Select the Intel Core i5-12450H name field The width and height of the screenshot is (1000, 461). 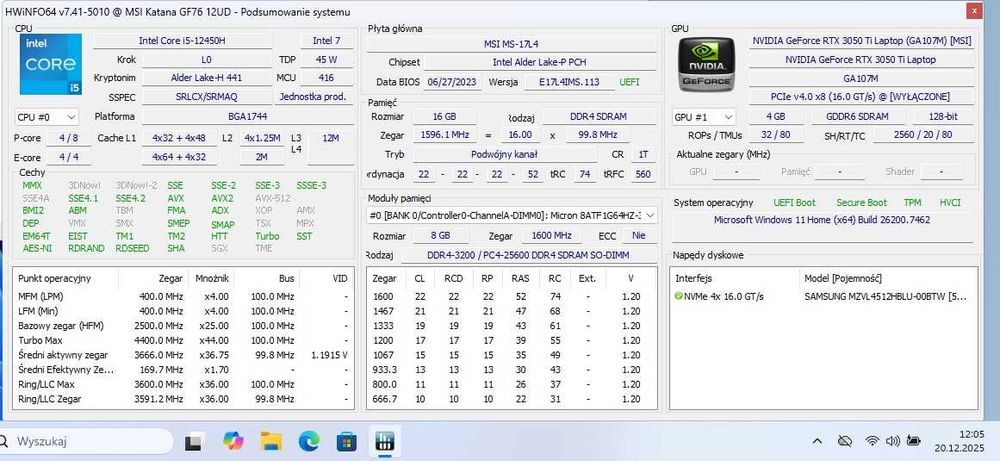[182, 41]
